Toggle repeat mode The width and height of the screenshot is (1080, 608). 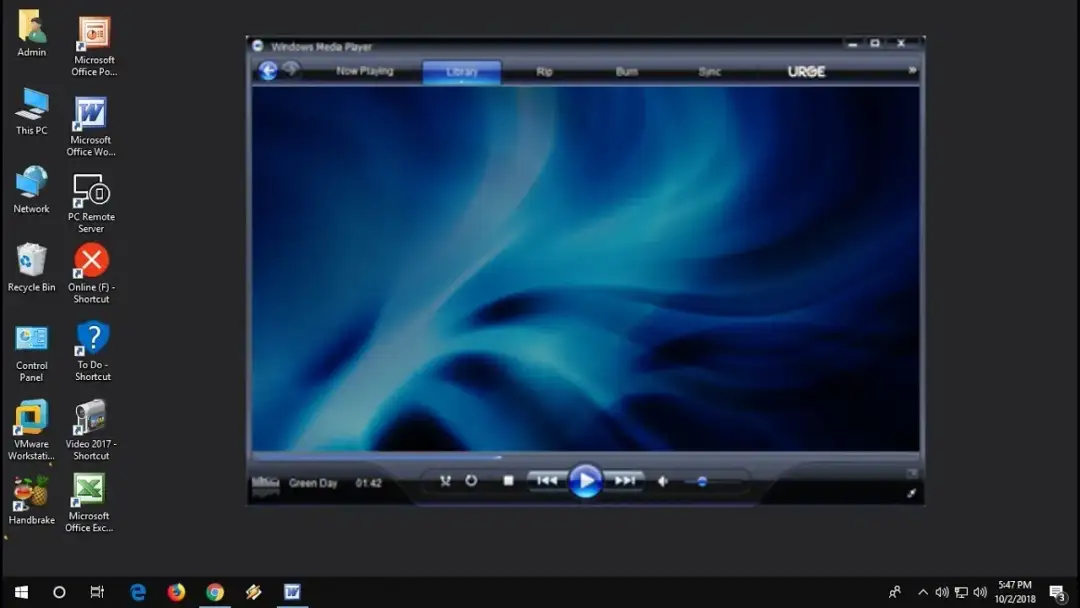[x=470, y=481]
